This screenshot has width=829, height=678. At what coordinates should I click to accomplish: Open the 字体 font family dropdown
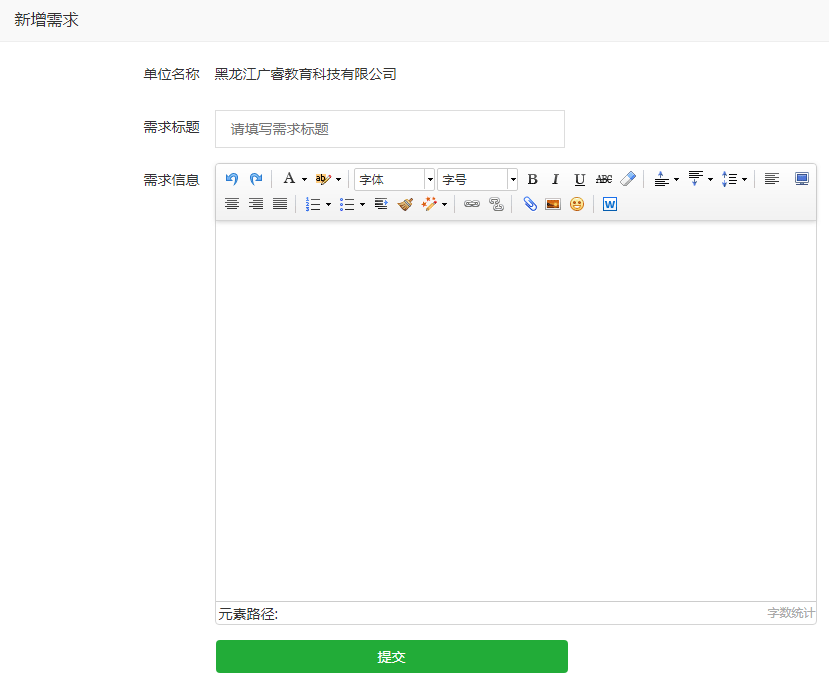[395, 179]
